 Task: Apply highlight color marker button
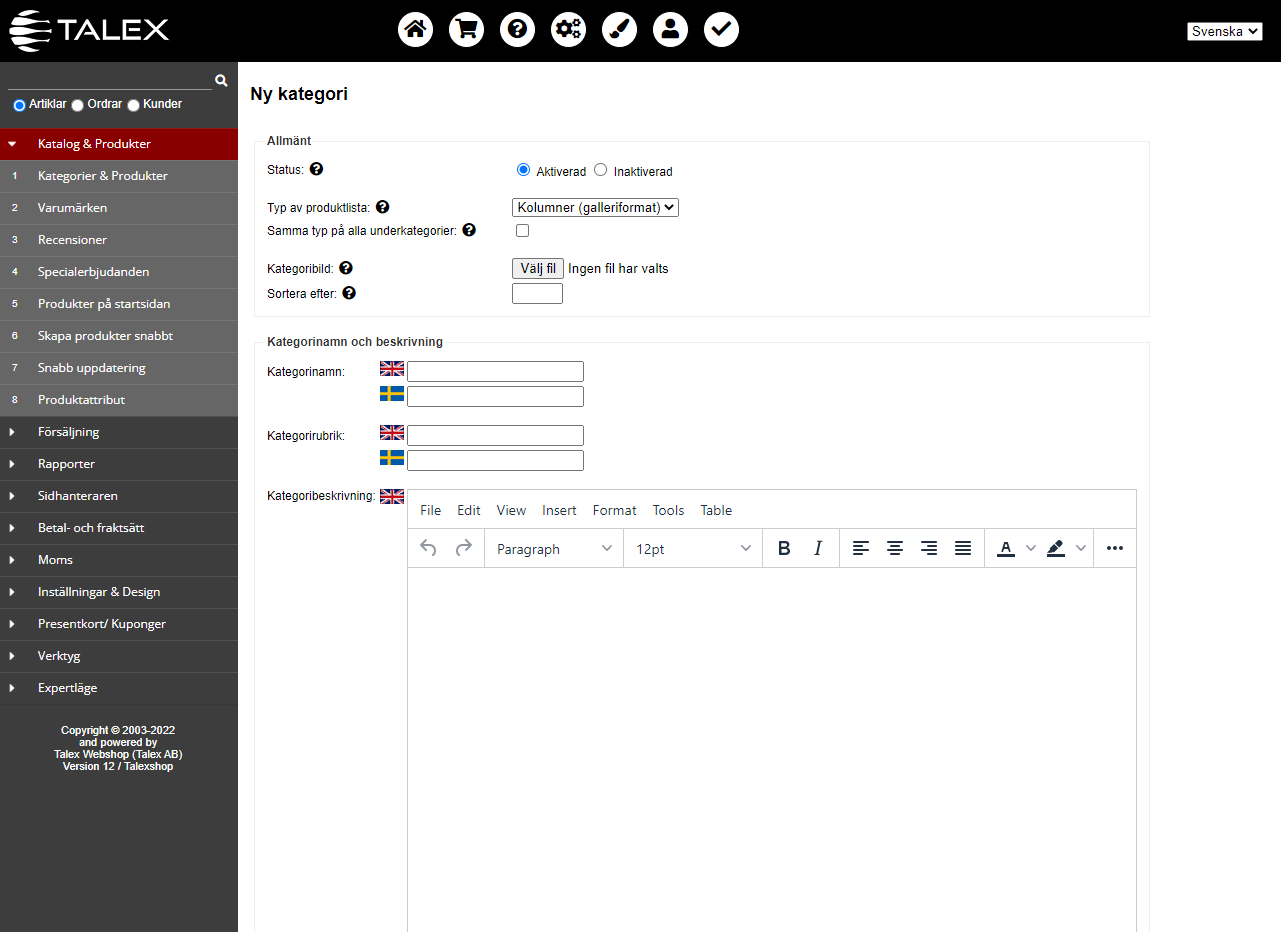pos(1056,548)
